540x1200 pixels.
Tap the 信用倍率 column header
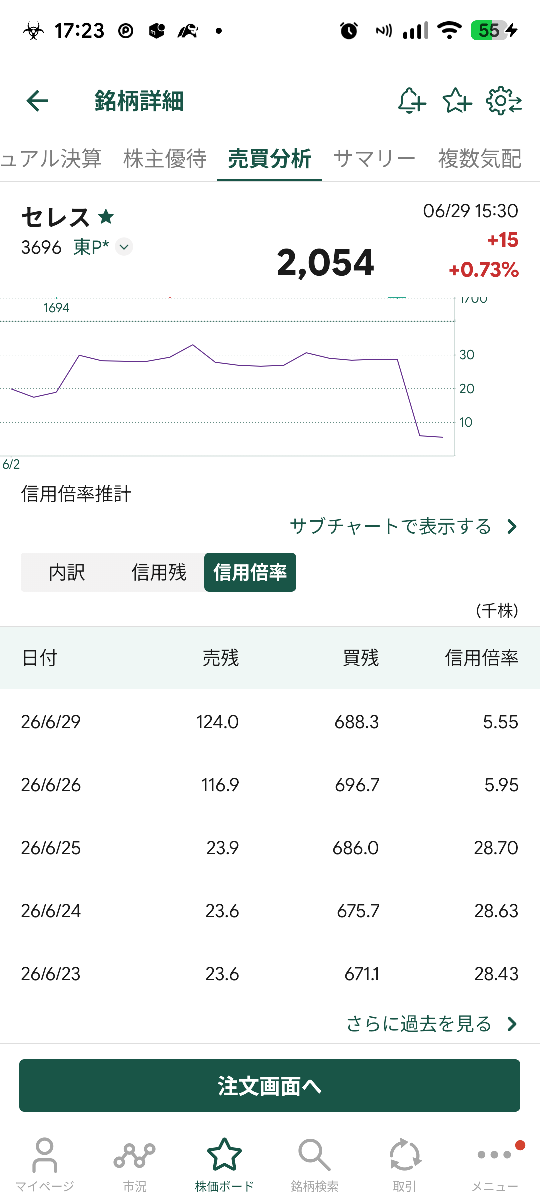482,658
